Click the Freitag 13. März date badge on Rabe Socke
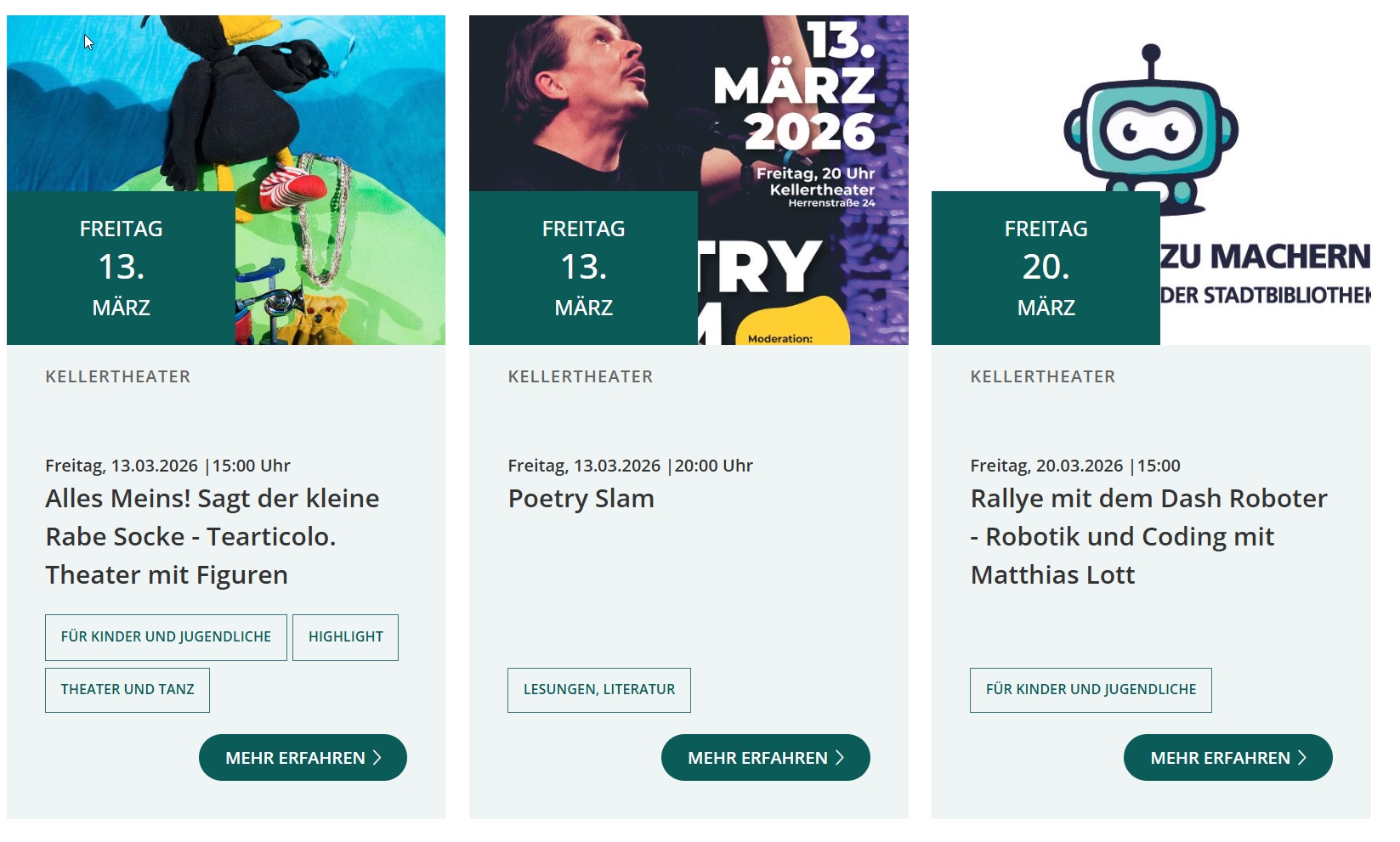The width and height of the screenshot is (1400, 842). point(122,268)
